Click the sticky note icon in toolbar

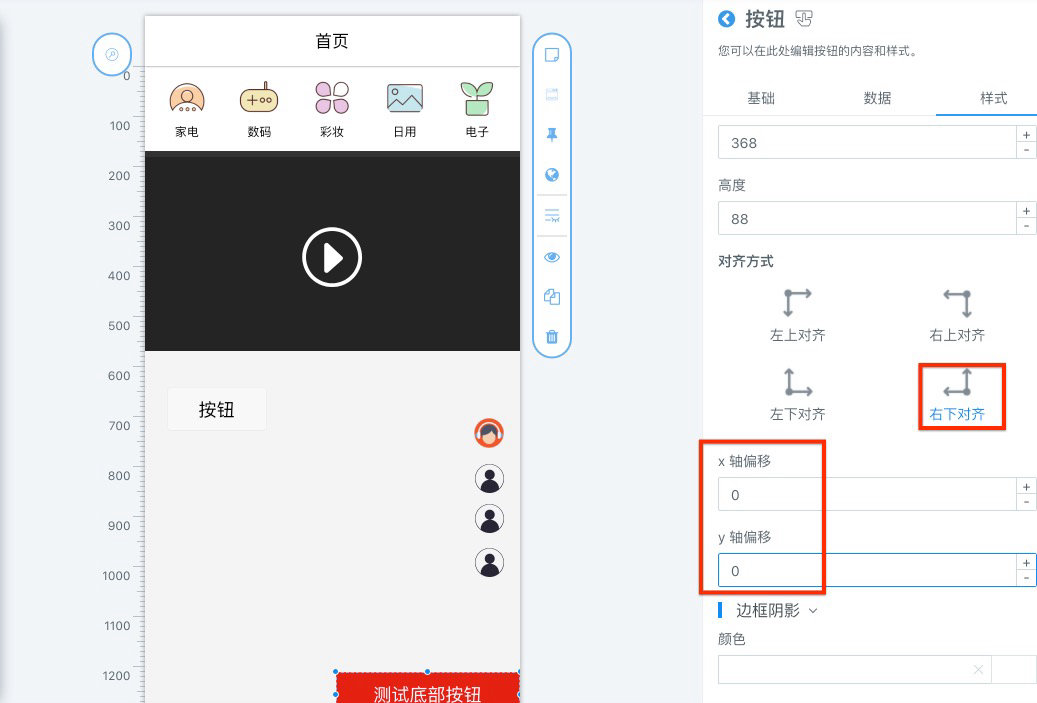coord(551,55)
